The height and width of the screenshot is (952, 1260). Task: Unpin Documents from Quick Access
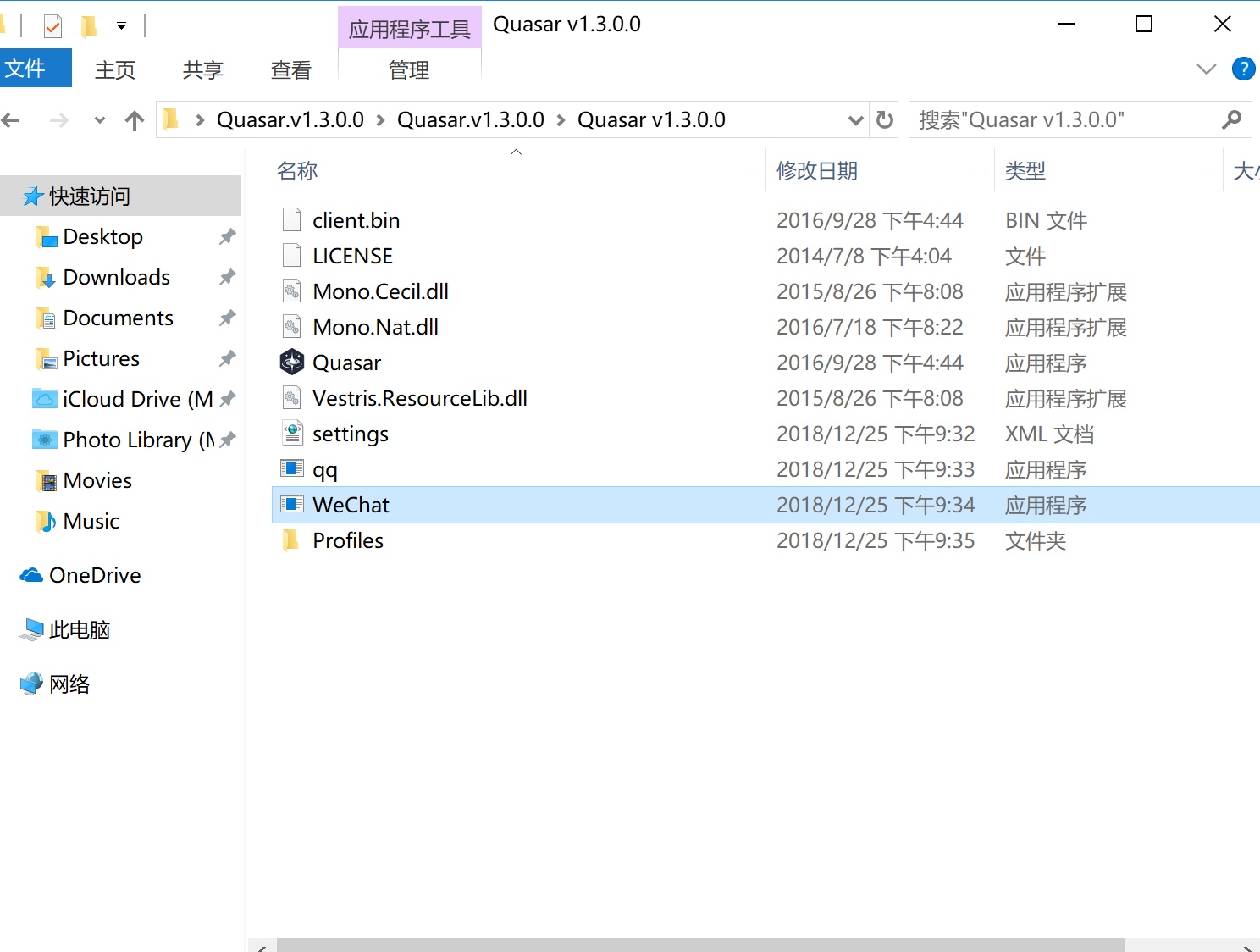(226, 318)
